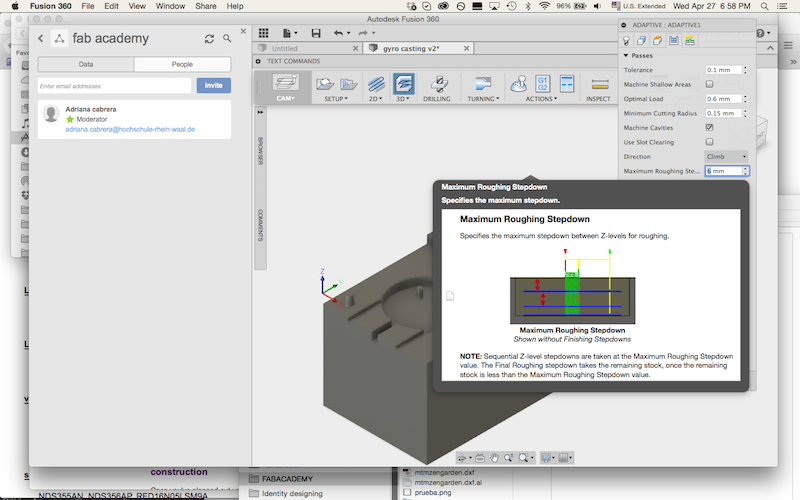Open the data panel grid icon

point(263,33)
